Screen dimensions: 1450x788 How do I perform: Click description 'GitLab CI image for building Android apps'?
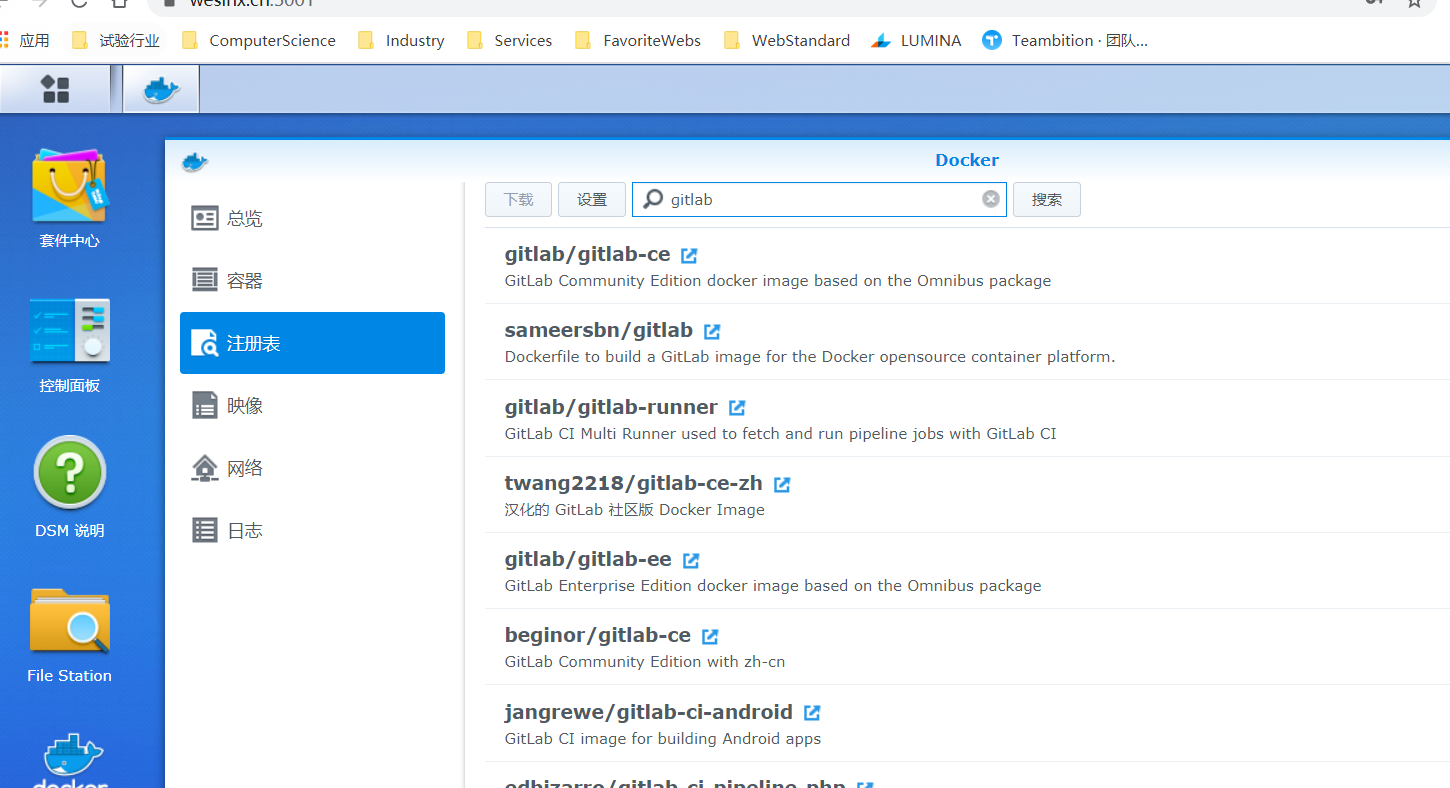pyautogui.click(x=663, y=739)
